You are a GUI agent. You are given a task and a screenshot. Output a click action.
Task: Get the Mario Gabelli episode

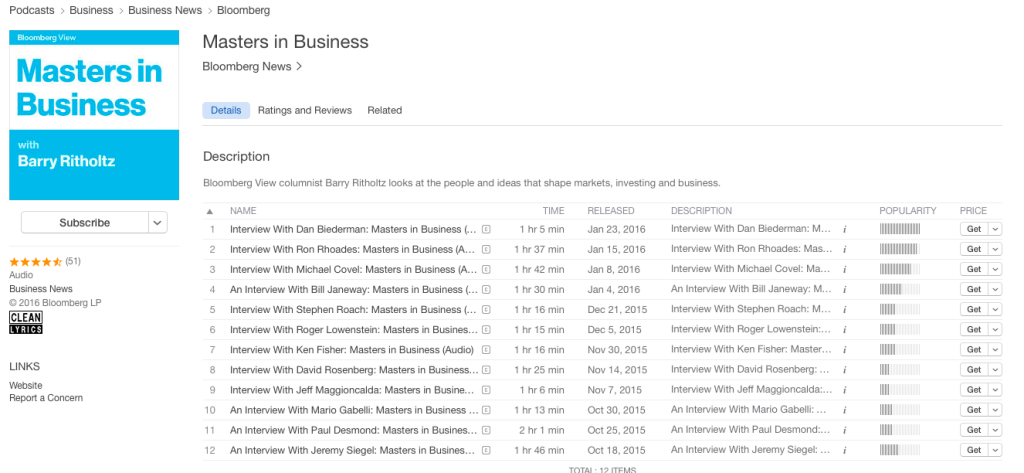pos(974,410)
